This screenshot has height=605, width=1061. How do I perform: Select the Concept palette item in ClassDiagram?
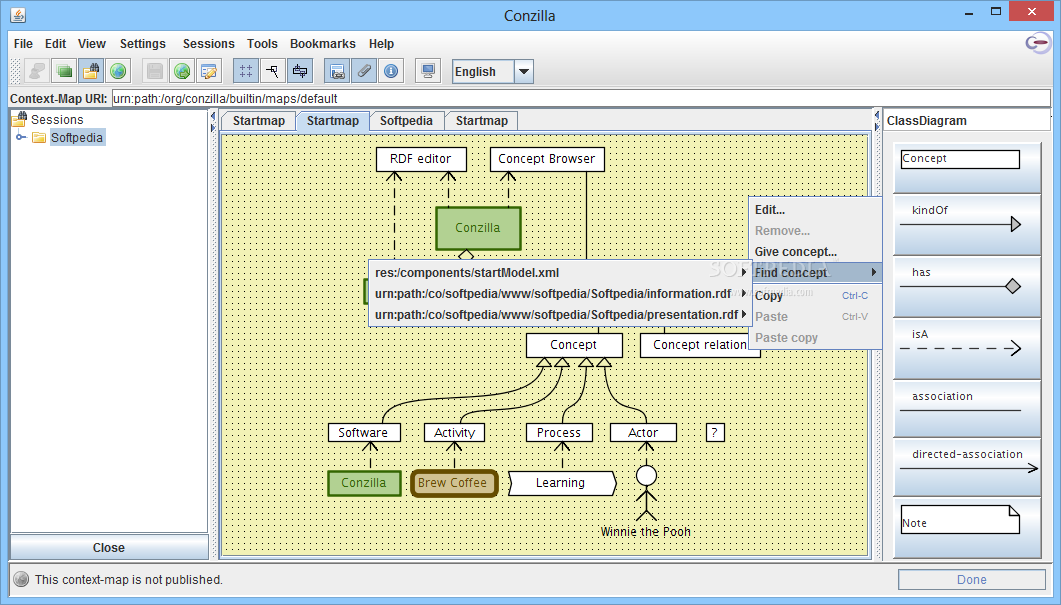[x=967, y=167]
